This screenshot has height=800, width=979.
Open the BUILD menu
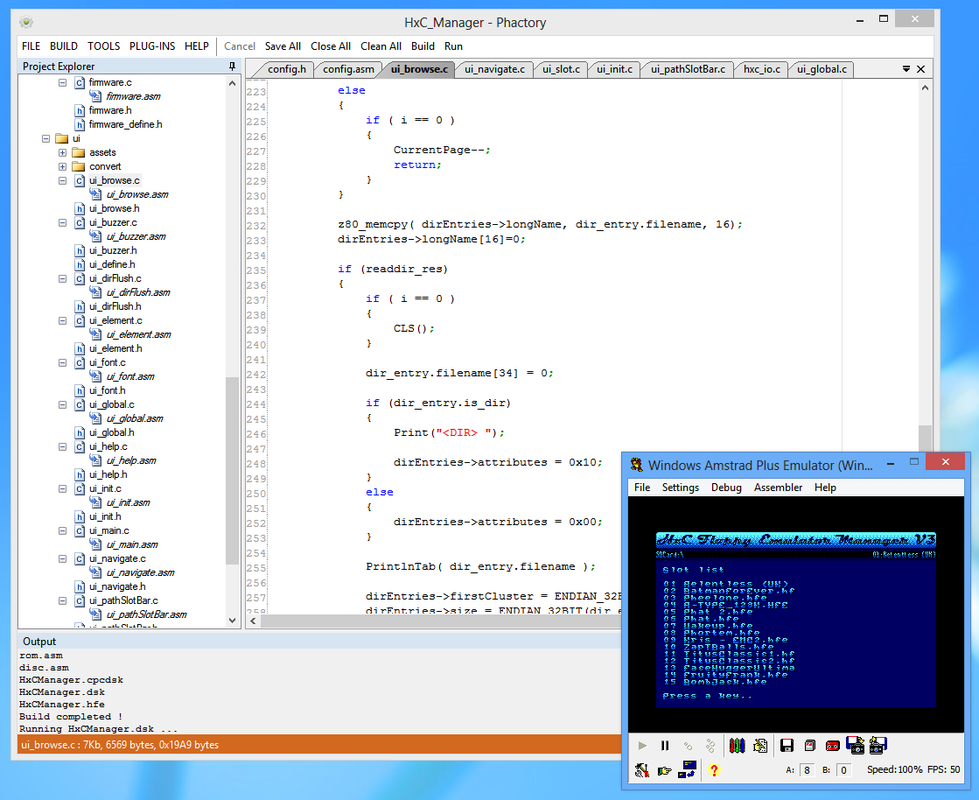(x=64, y=46)
